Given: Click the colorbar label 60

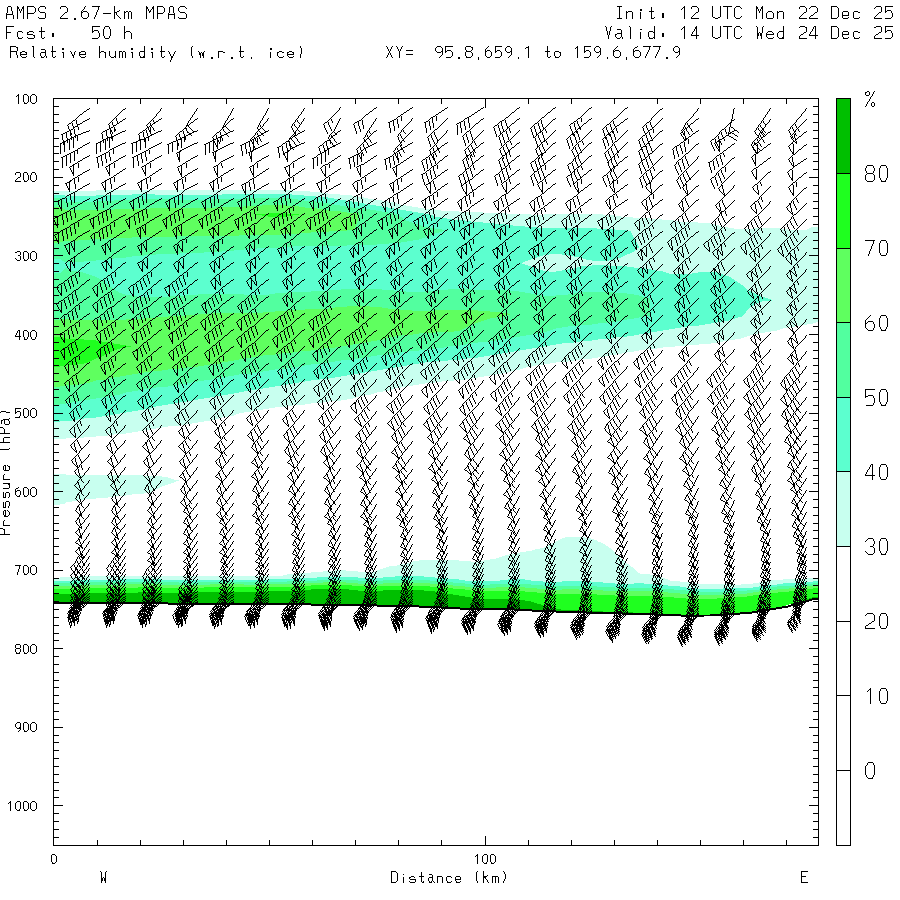Looking at the screenshot, I should [876, 323].
